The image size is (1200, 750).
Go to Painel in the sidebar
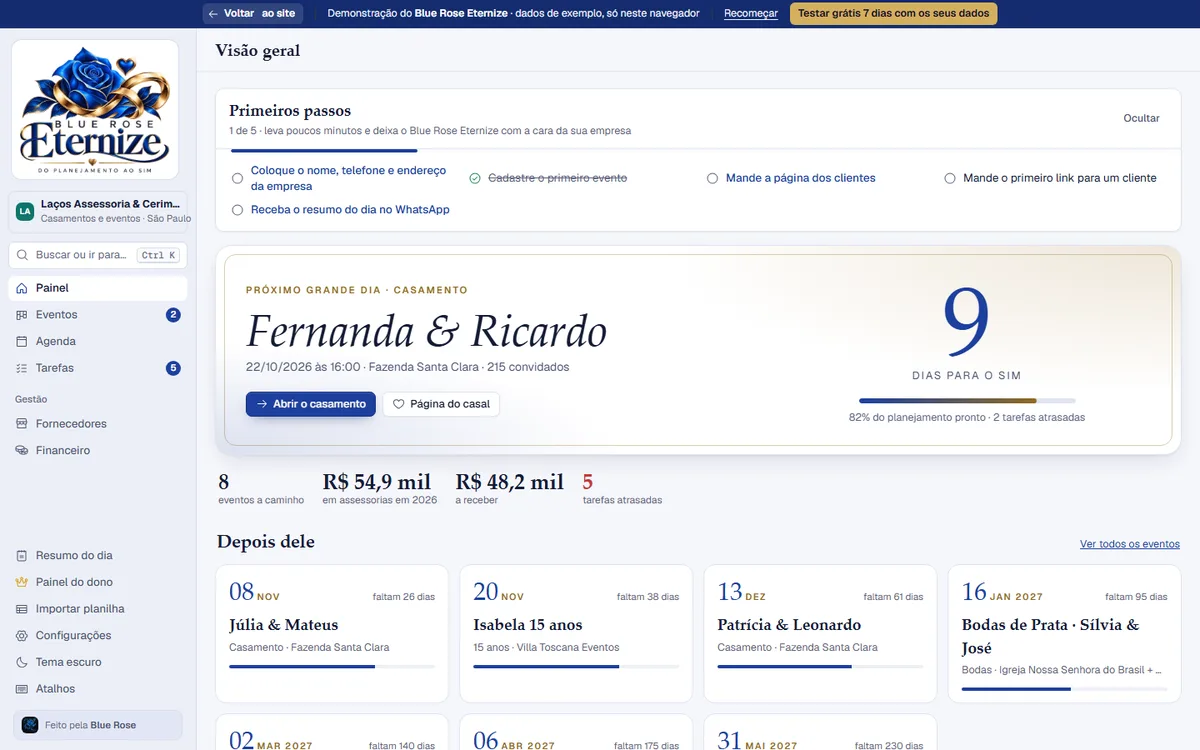tap(98, 288)
